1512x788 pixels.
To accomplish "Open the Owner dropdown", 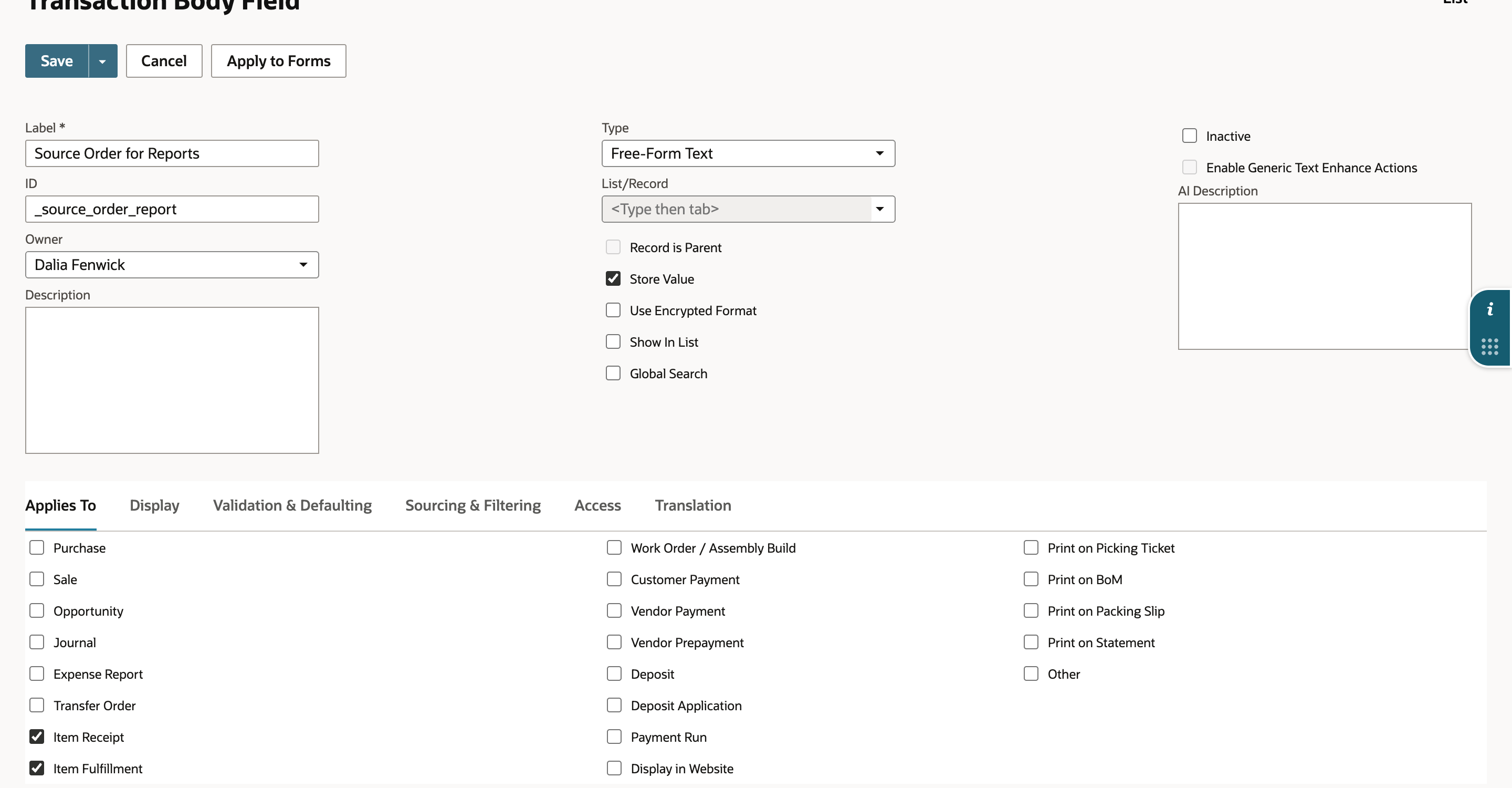I will tap(172, 265).
